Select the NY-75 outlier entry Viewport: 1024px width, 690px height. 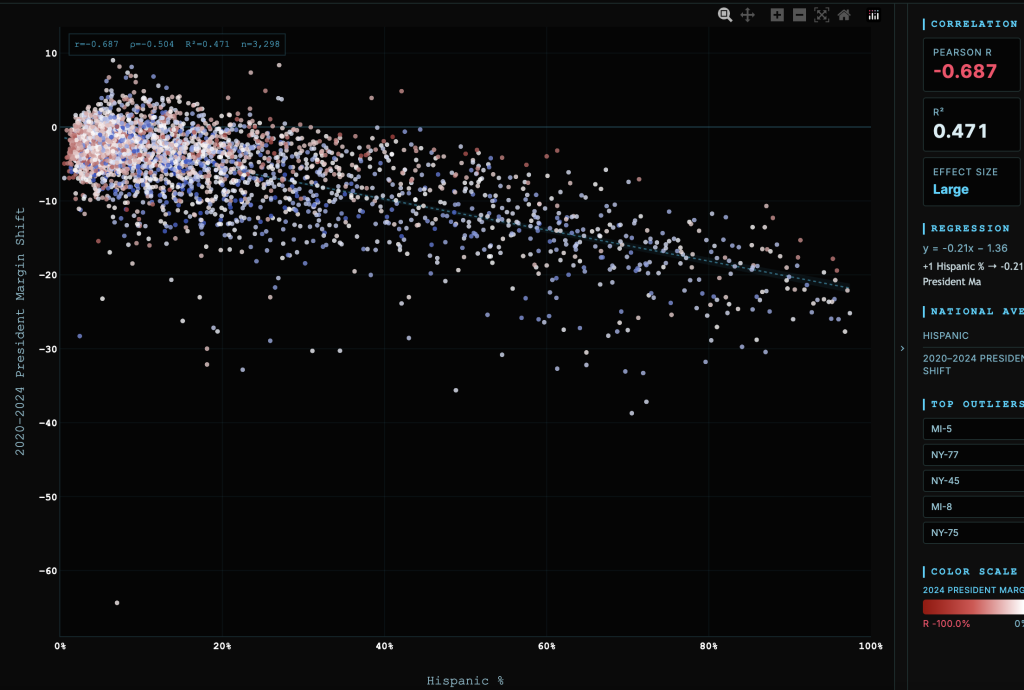point(973,533)
